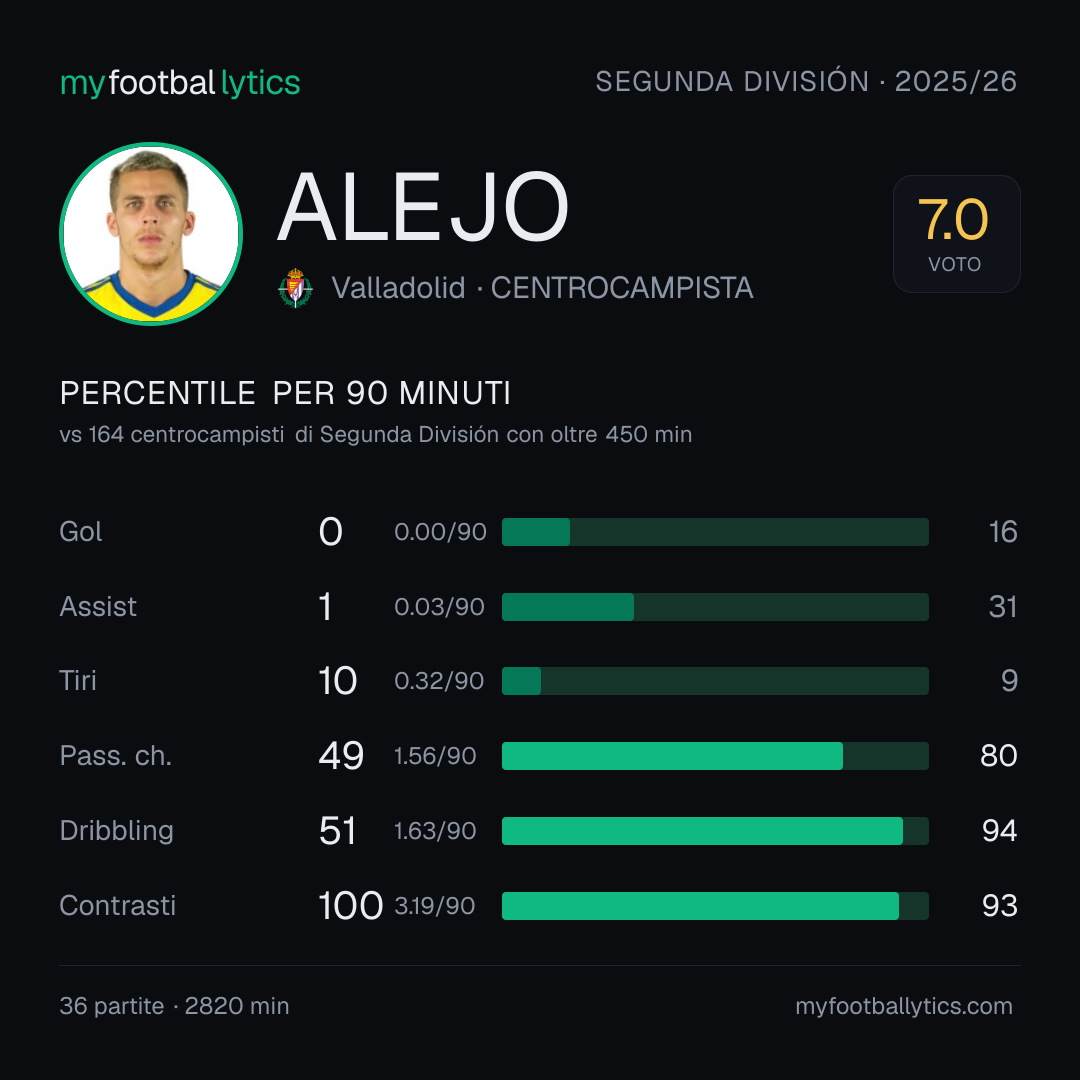Click the myfootballytics logo
The width and height of the screenshot is (1080, 1080).
tap(180, 83)
